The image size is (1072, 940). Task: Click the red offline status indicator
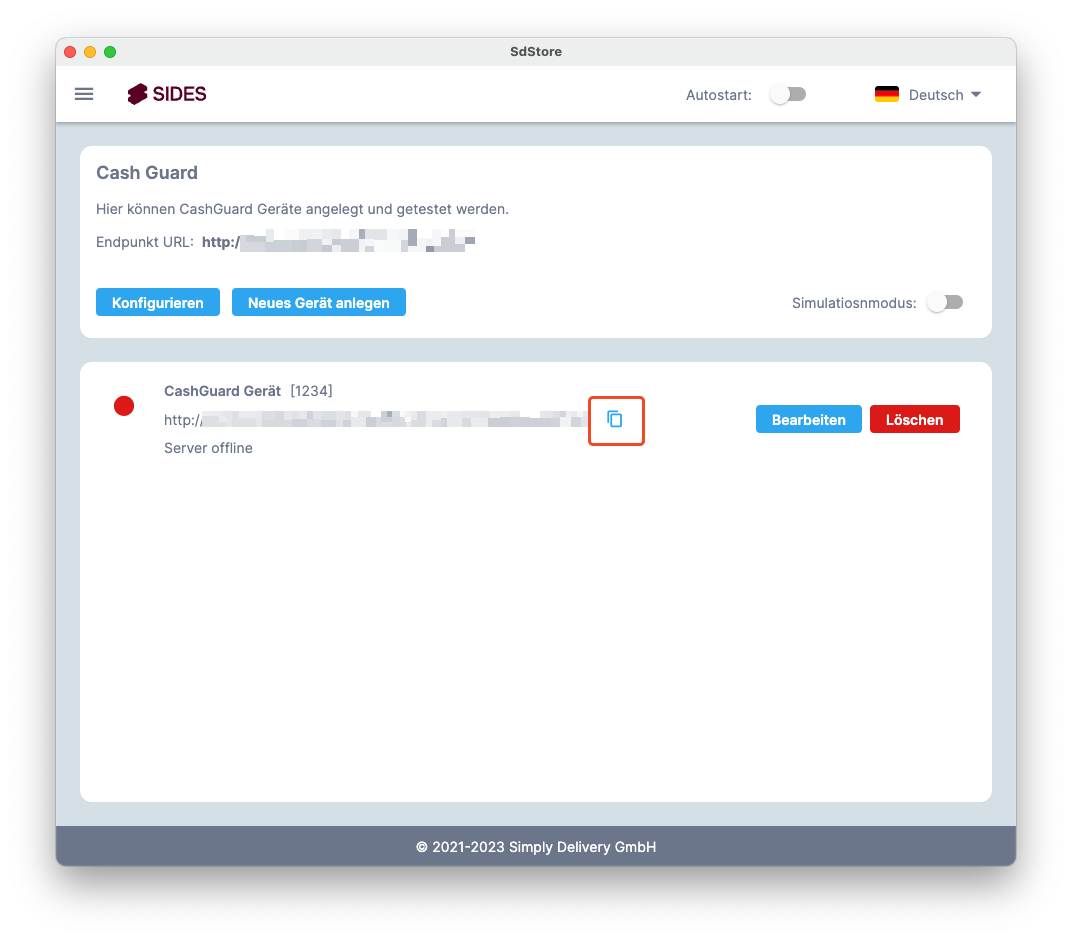click(124, 406)
